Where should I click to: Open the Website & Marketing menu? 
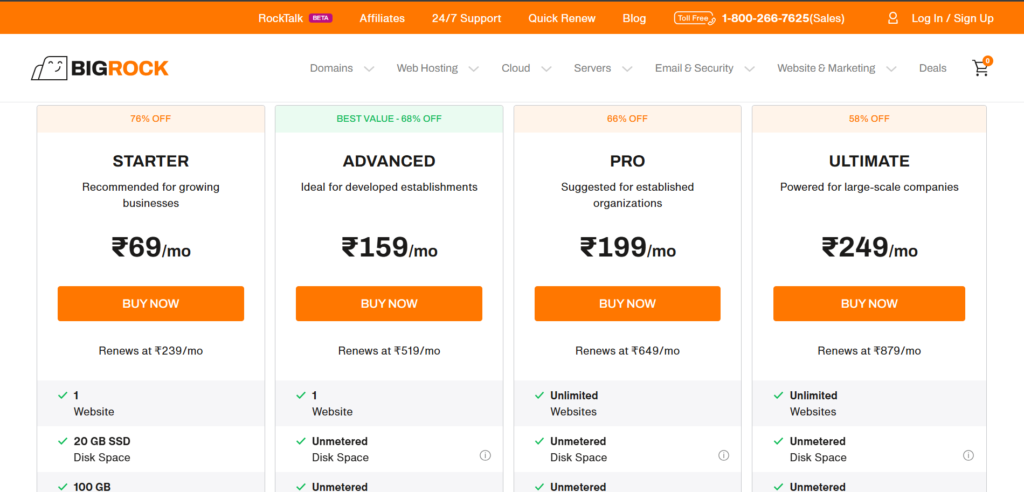point(835,68)
